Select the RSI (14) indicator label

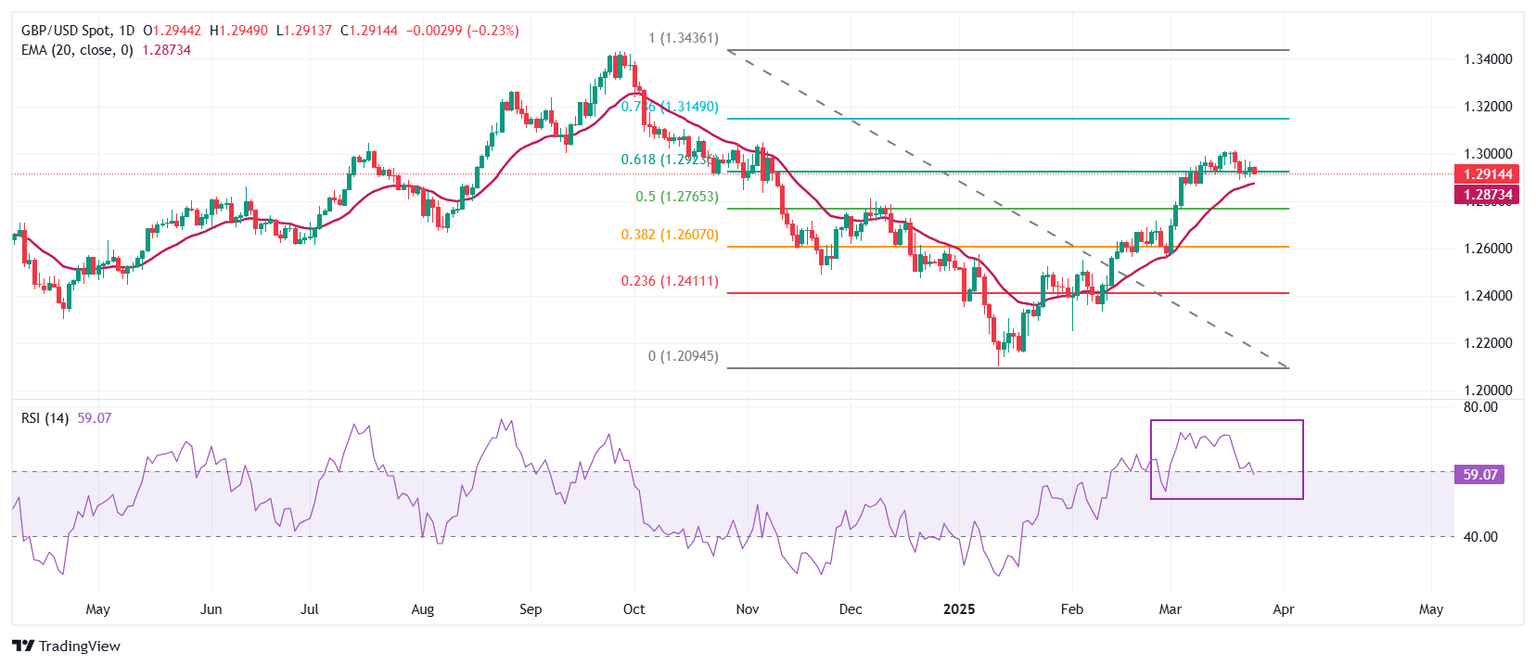pyautogui.click(x=45, y=419)
